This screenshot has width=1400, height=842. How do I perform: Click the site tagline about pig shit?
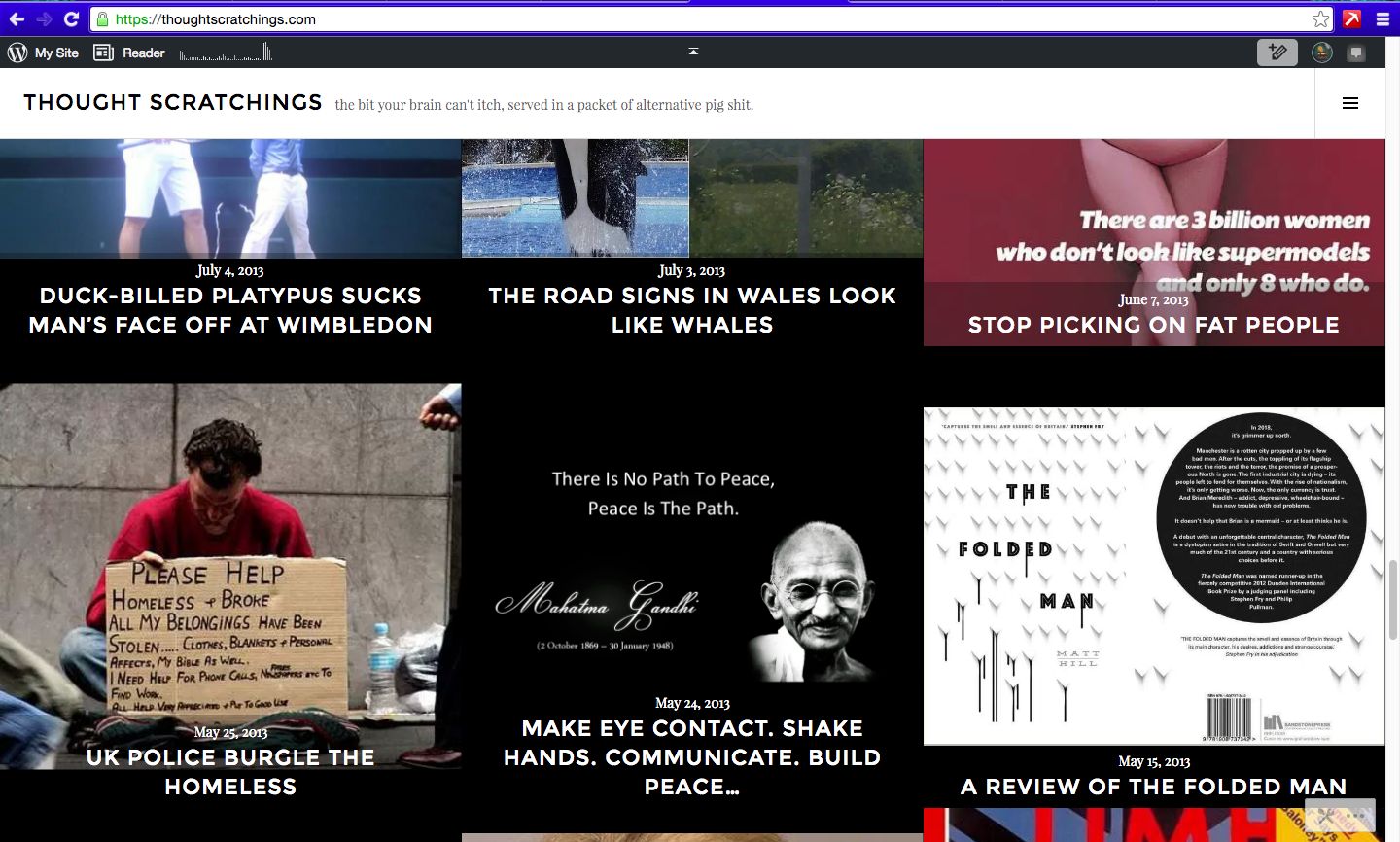pos(544,105)
